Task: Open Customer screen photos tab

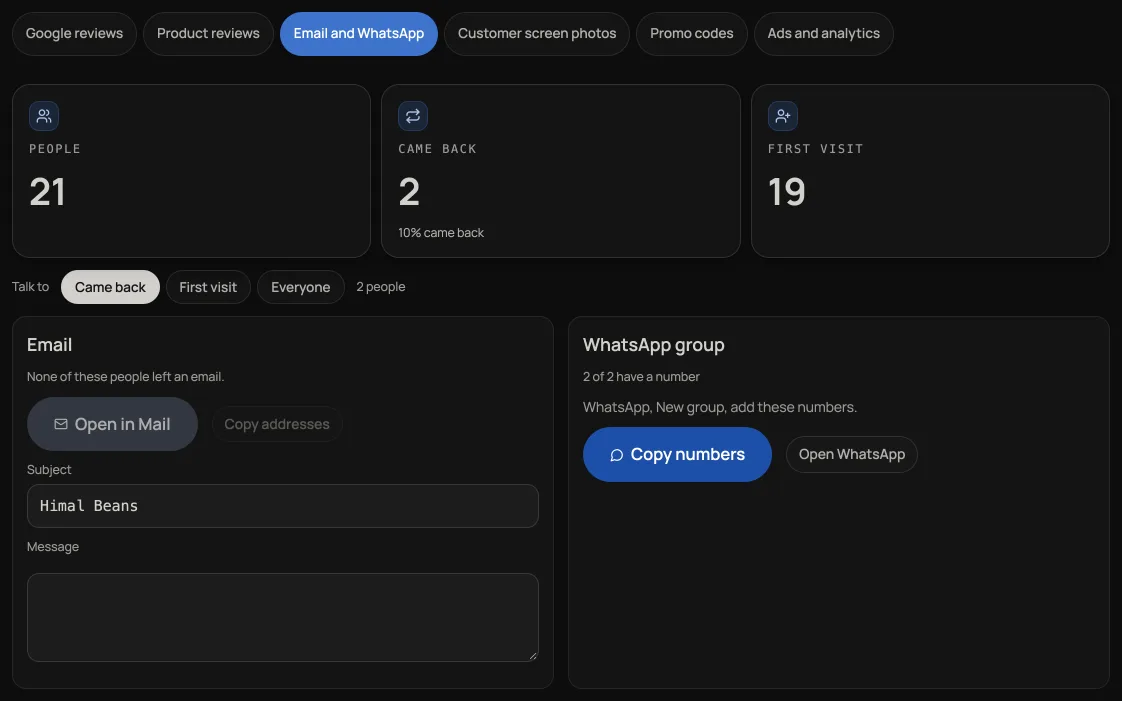Action: tap(537, 34)
